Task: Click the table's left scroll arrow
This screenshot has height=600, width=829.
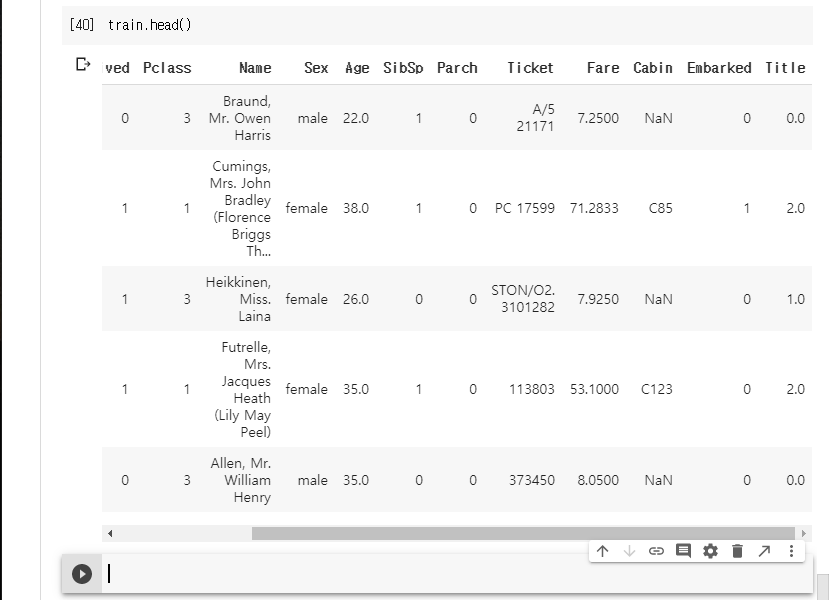Action: point(110,534)
